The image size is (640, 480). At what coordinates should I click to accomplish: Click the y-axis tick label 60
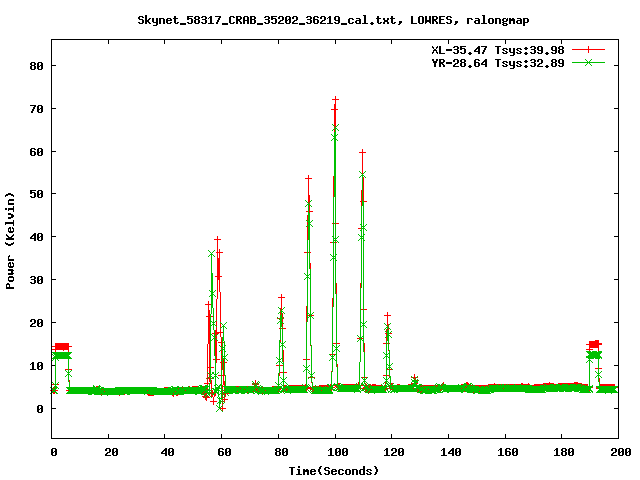tap(36, 152)
